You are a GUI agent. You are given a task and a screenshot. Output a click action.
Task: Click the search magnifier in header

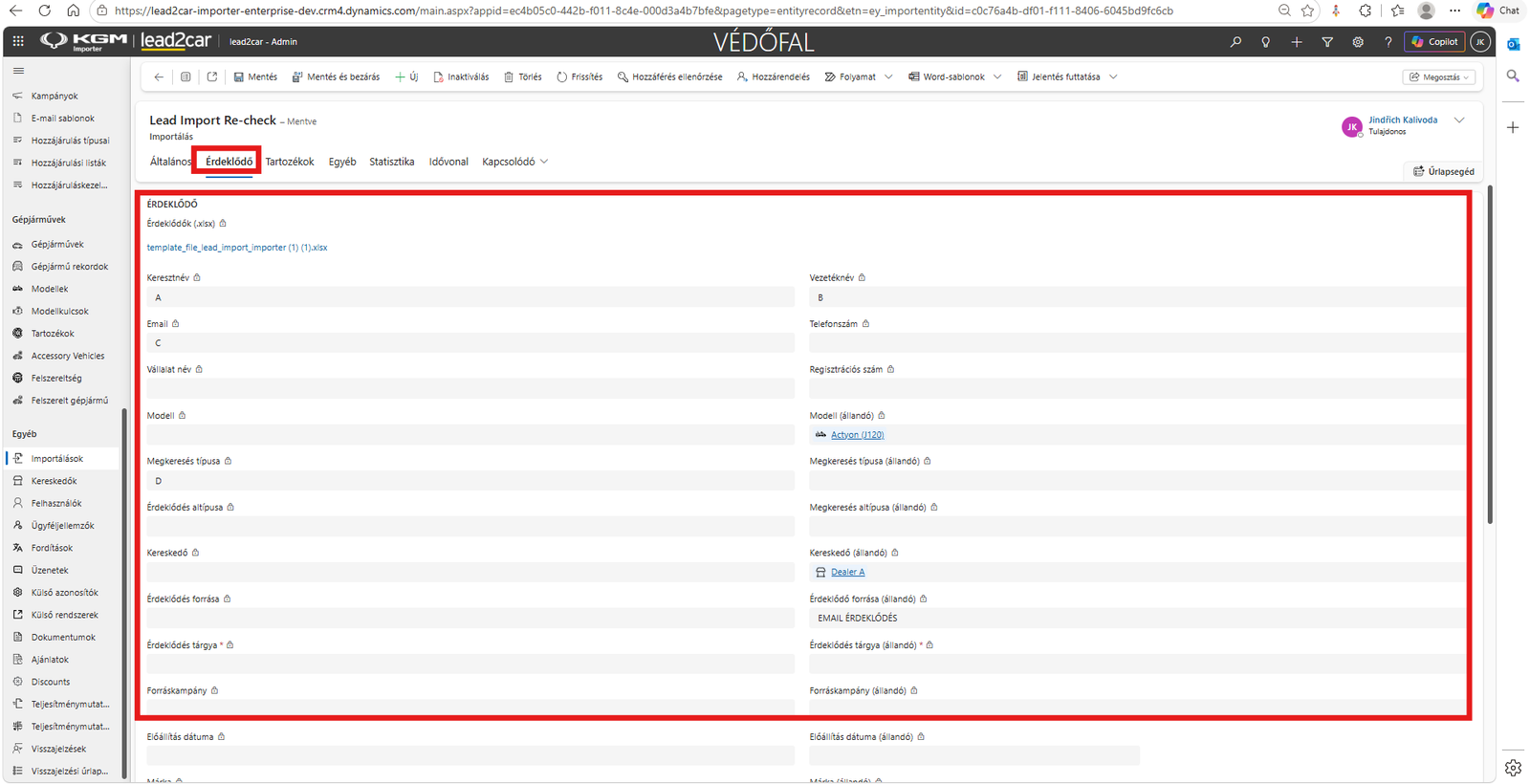(x=1235, y=42)
